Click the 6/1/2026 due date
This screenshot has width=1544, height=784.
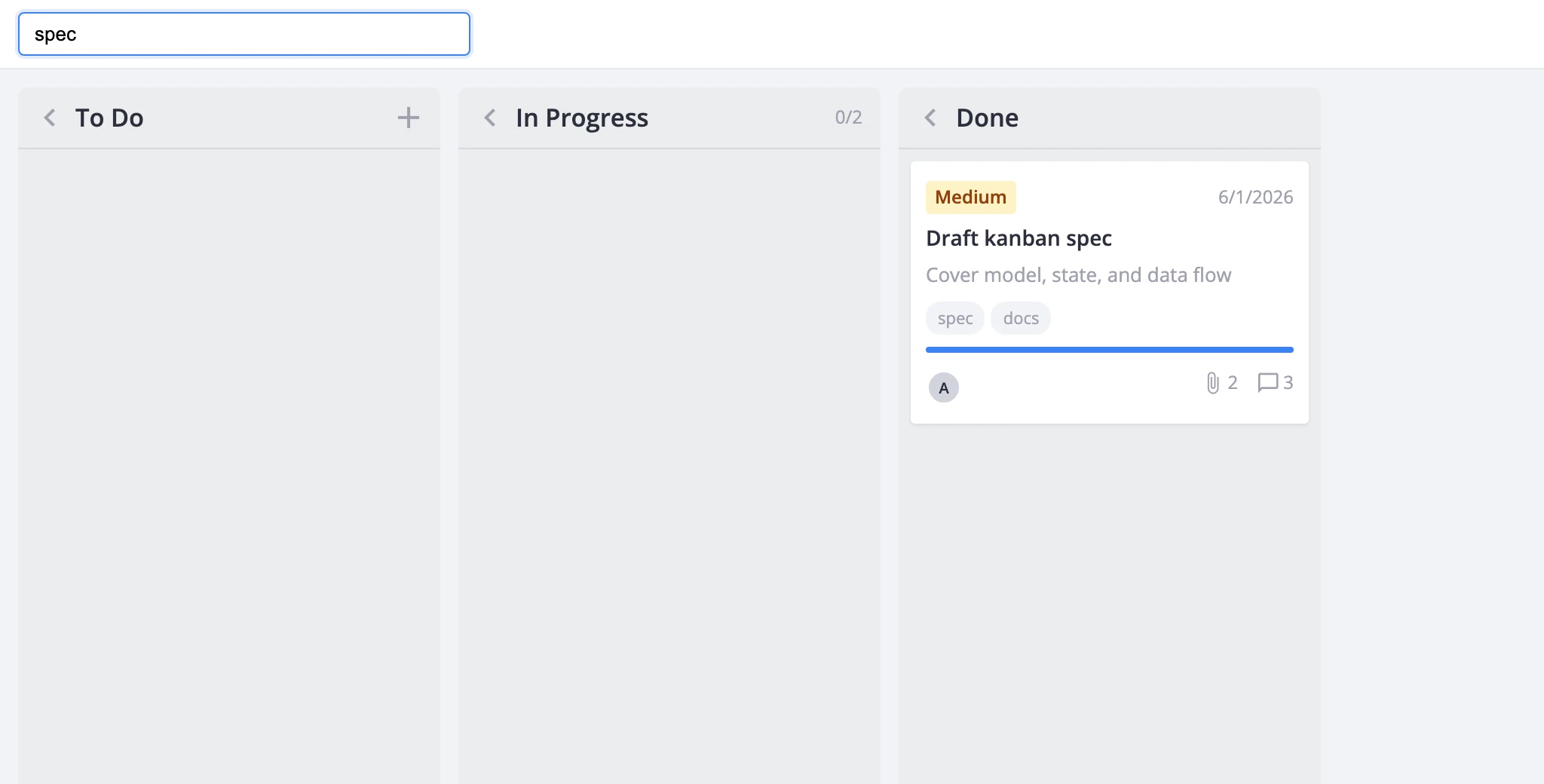pyautogui.click(x=1255, y=197)
